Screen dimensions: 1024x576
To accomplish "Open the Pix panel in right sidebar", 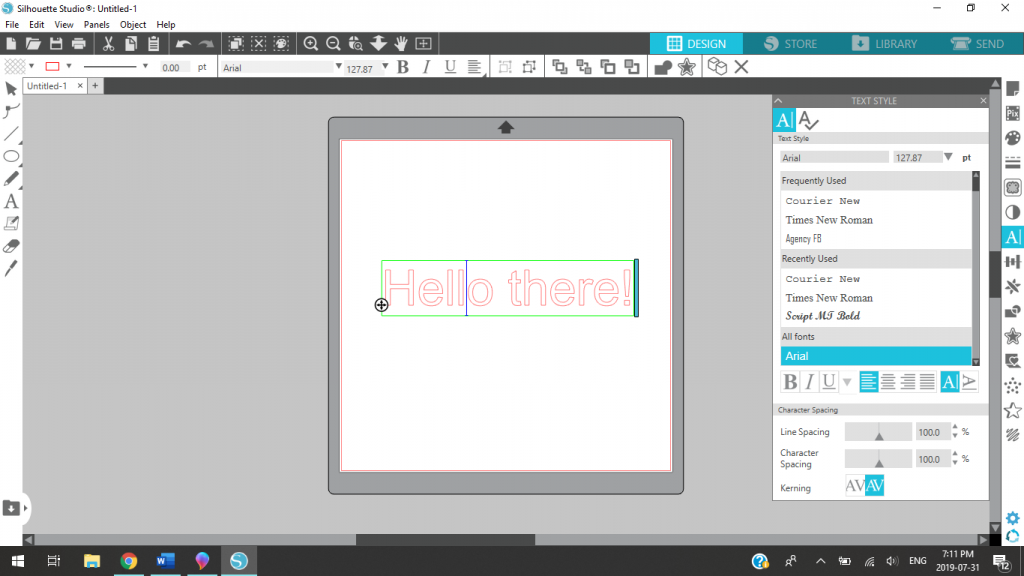I will tap(1013, 114).
